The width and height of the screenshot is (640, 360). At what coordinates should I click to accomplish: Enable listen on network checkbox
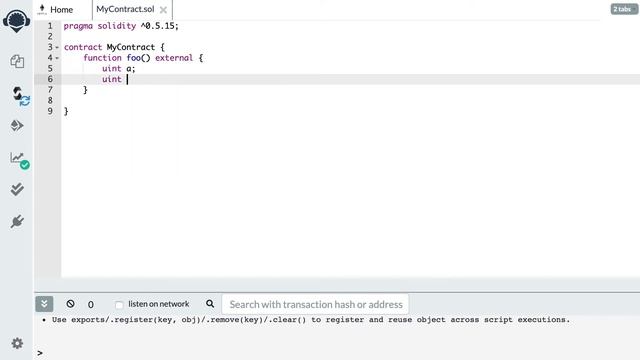click(119, 305)
